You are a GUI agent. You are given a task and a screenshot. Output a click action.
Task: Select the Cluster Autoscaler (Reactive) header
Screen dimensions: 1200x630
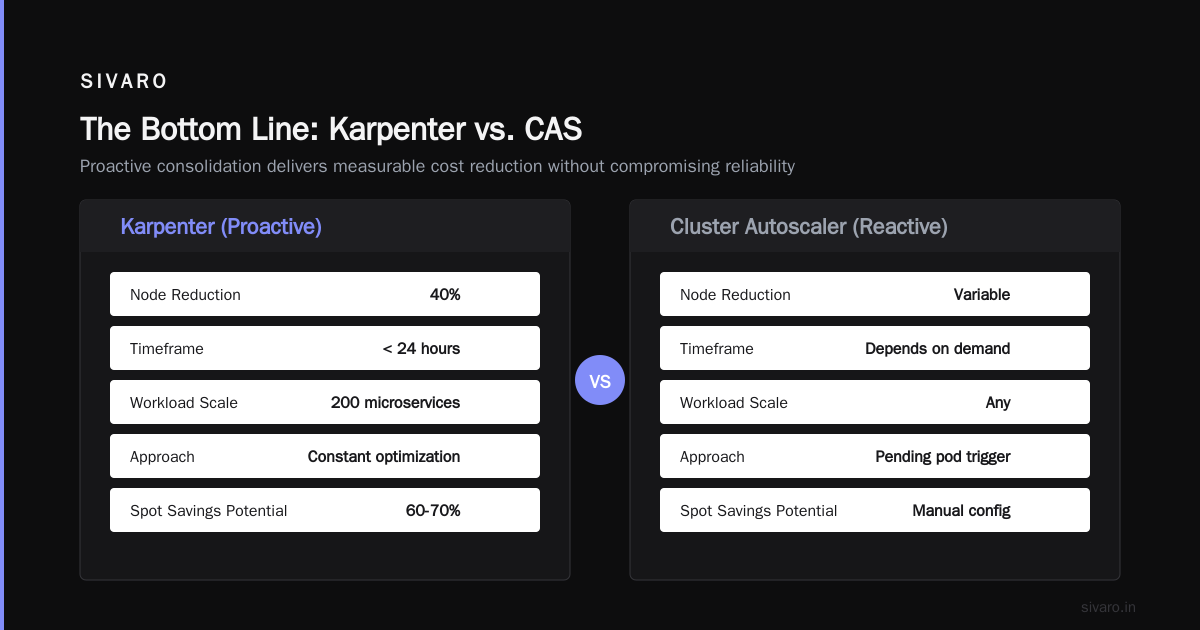(x=809, y=227)
